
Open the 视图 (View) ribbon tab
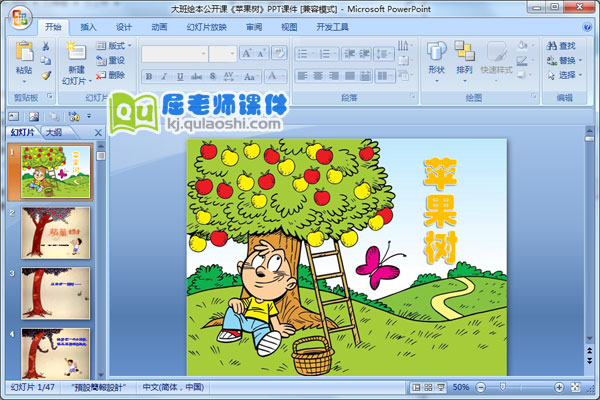pos(289,27)
